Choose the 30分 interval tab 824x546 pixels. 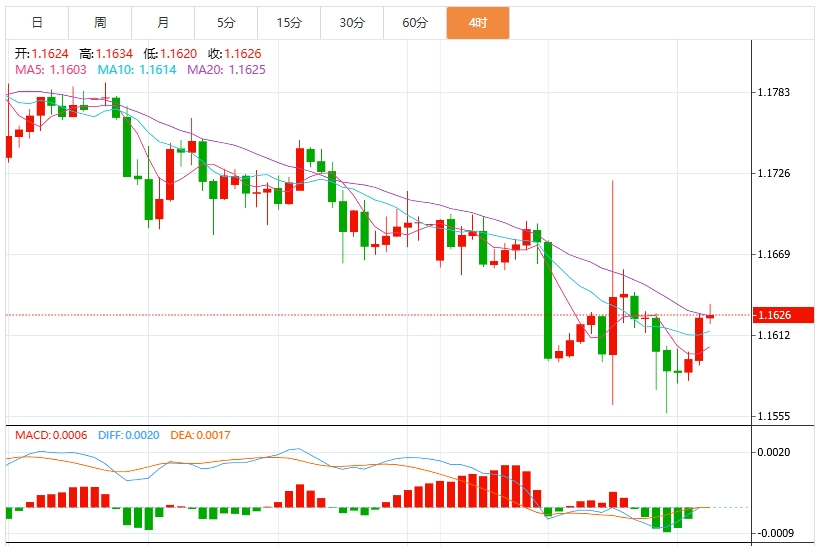pyautogui.click(x=352, y=22)
